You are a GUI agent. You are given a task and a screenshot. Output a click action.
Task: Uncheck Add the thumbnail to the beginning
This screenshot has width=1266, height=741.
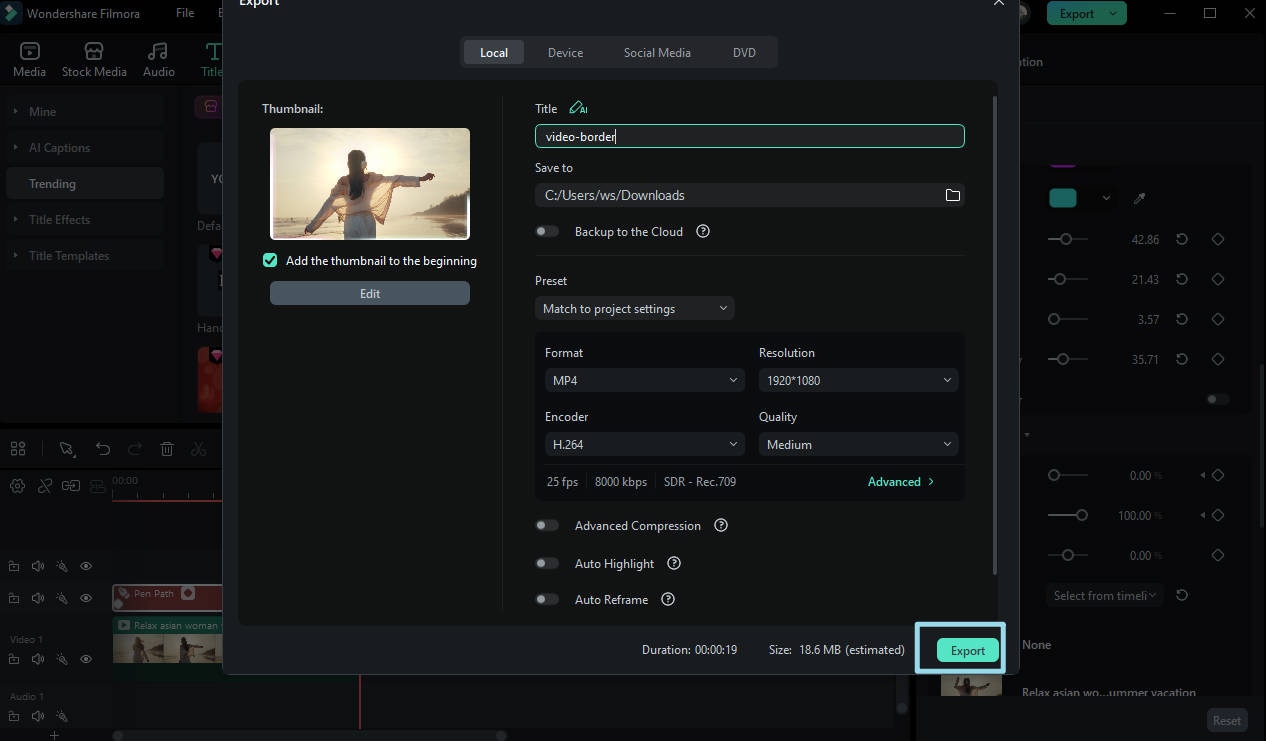[270, 260]
